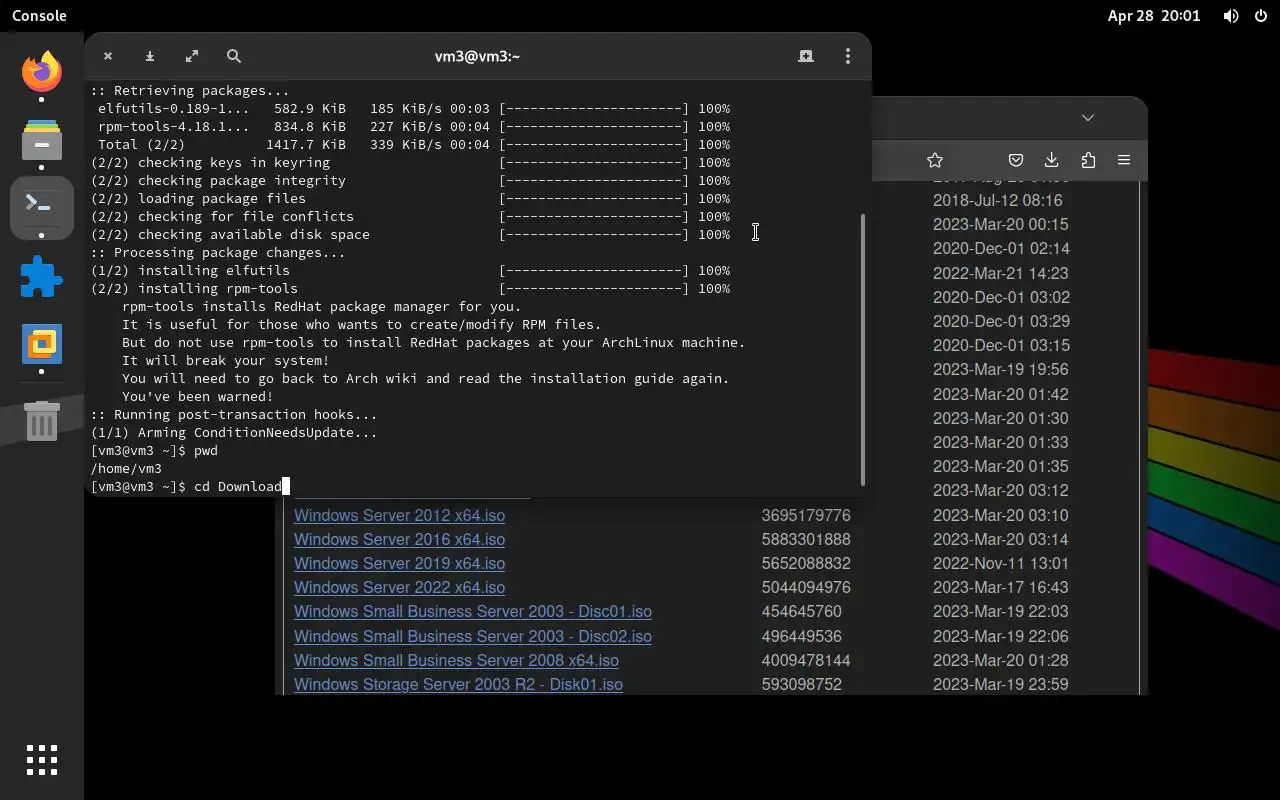The image size is (1280, 800).
Task: Click the terminal output line /home/vm3
Action: pyautogui.click(x=126, y=468)
